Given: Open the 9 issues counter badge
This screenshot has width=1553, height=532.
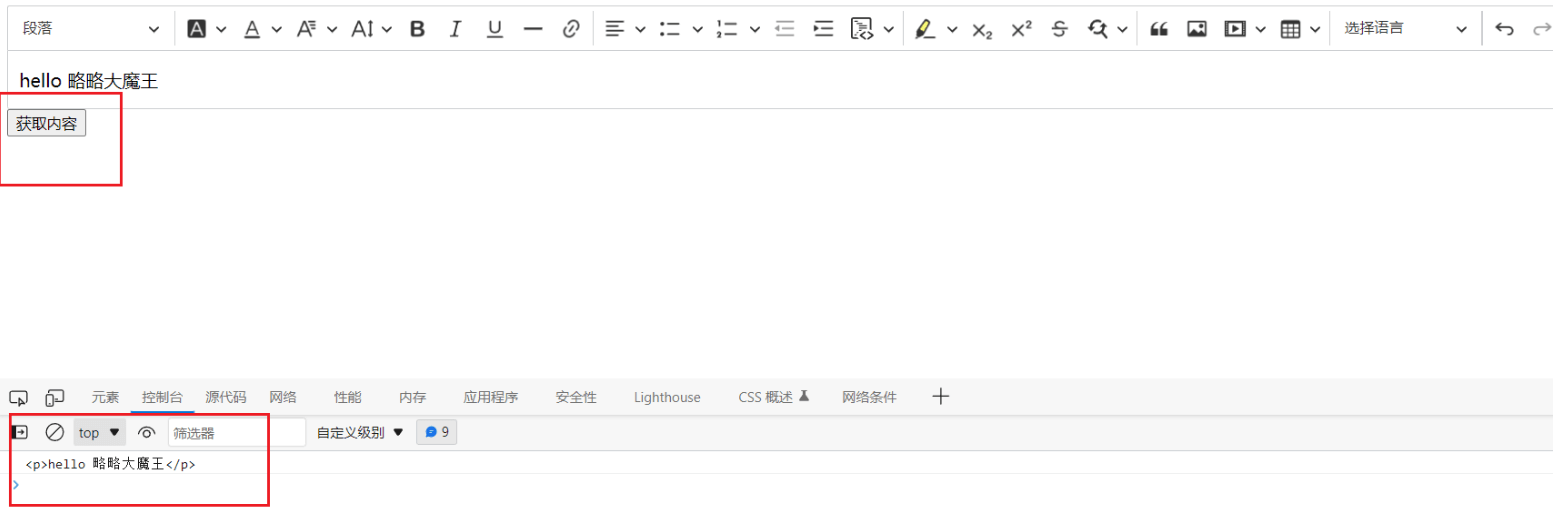Looking at the screenshot, I should (436, 432).
